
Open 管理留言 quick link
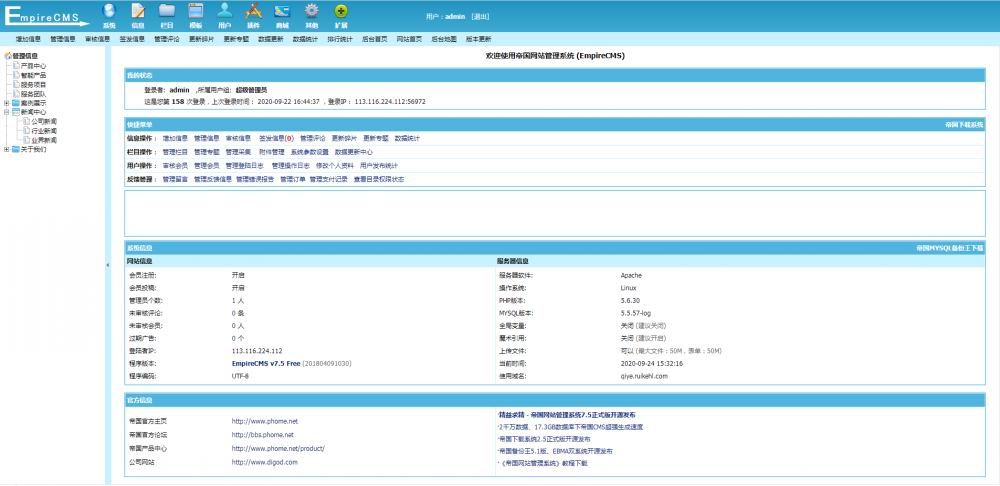coord(175,179)
